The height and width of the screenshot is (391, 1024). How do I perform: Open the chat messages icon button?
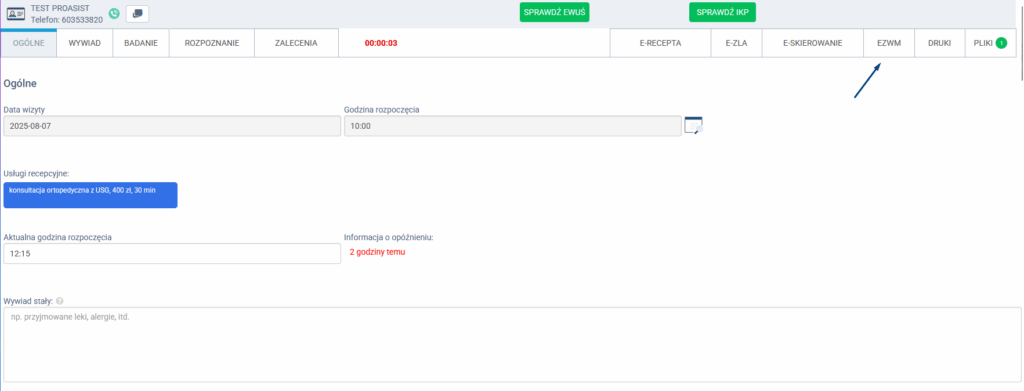click(x=137, y=13)
